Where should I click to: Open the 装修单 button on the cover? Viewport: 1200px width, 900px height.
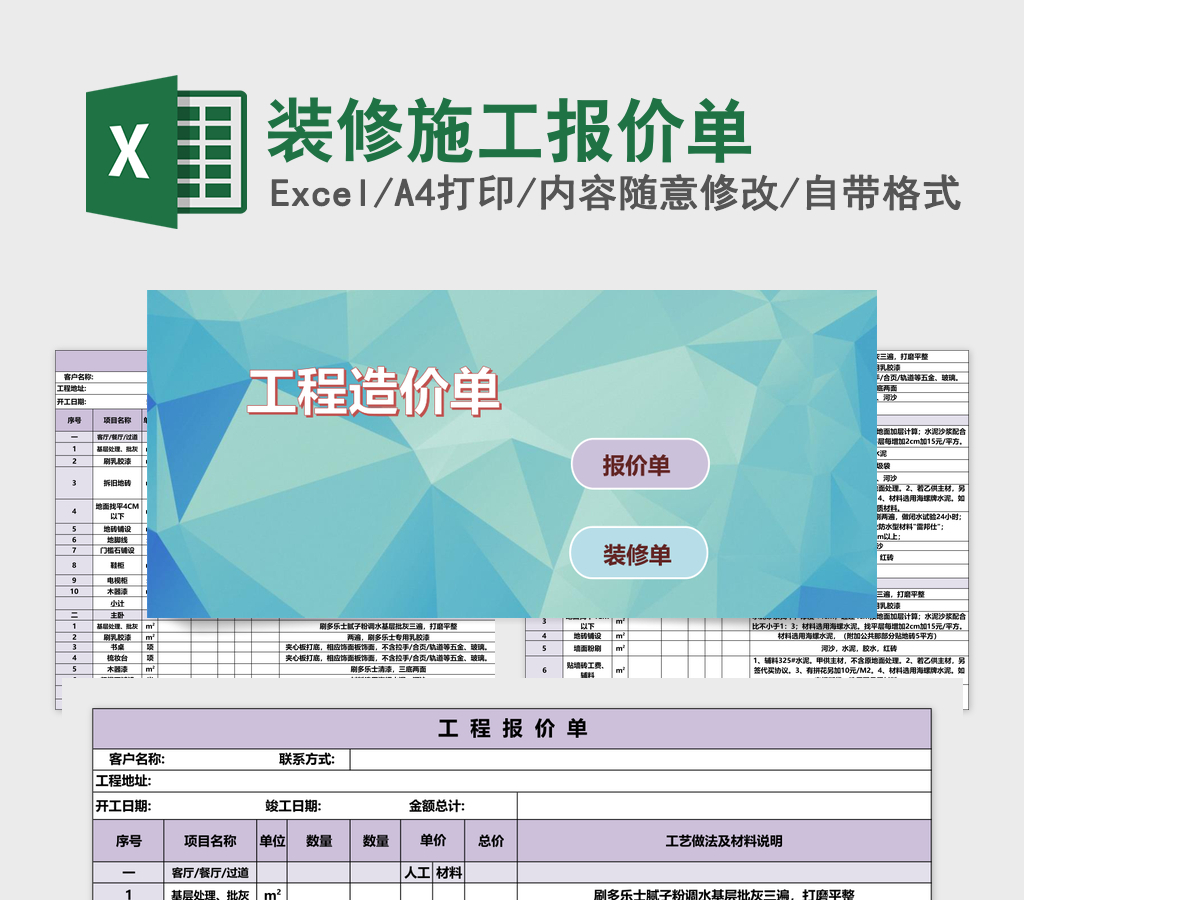tap(639, 553)
